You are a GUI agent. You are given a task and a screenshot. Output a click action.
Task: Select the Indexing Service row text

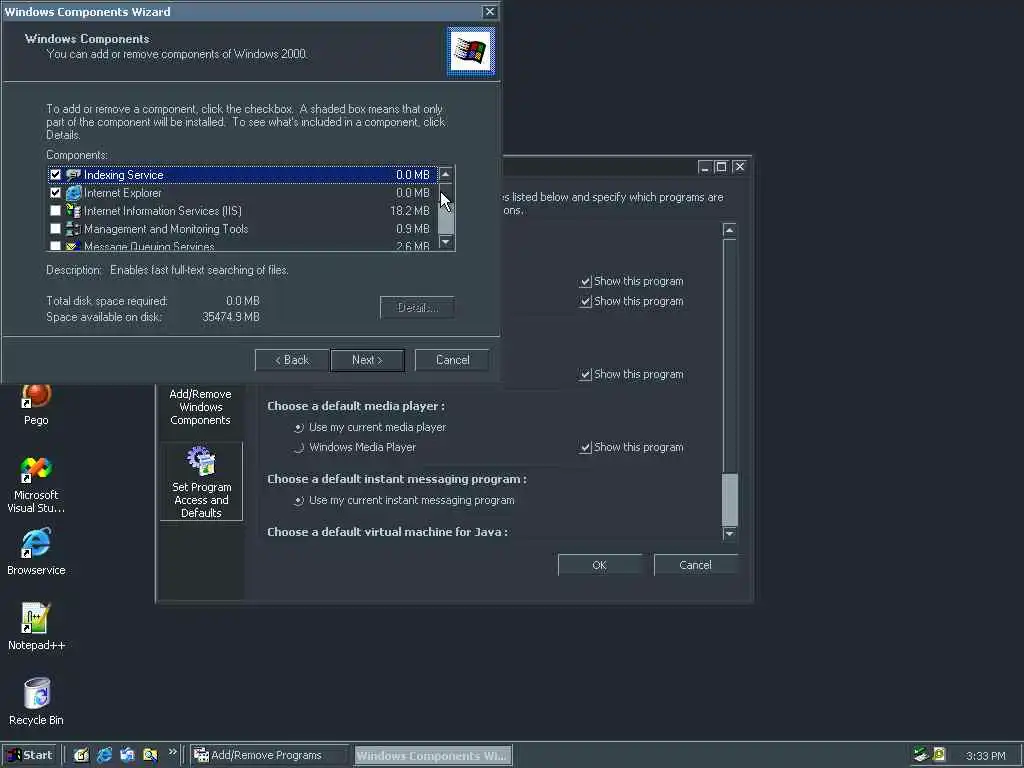pos(123,174)
